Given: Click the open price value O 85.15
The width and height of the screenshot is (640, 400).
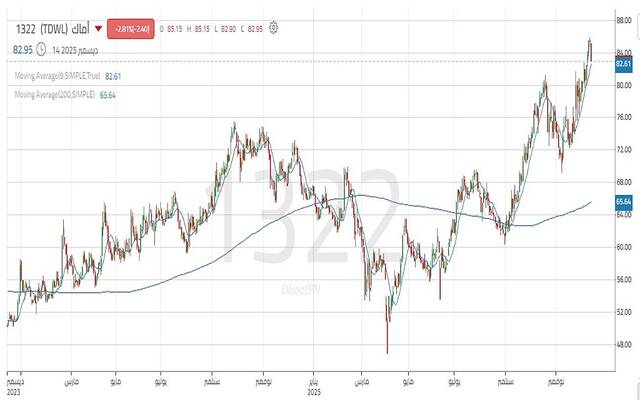Looking at the screenshot, I should click(174, 29).
